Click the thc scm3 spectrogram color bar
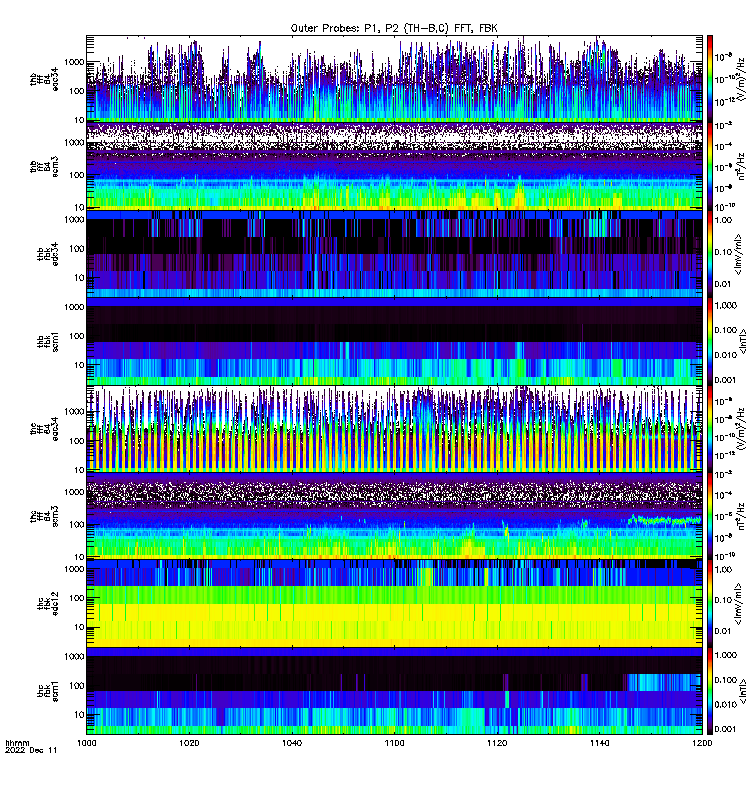Image resolution: width=750 pixels, height=800 pixels. [710, 516]
